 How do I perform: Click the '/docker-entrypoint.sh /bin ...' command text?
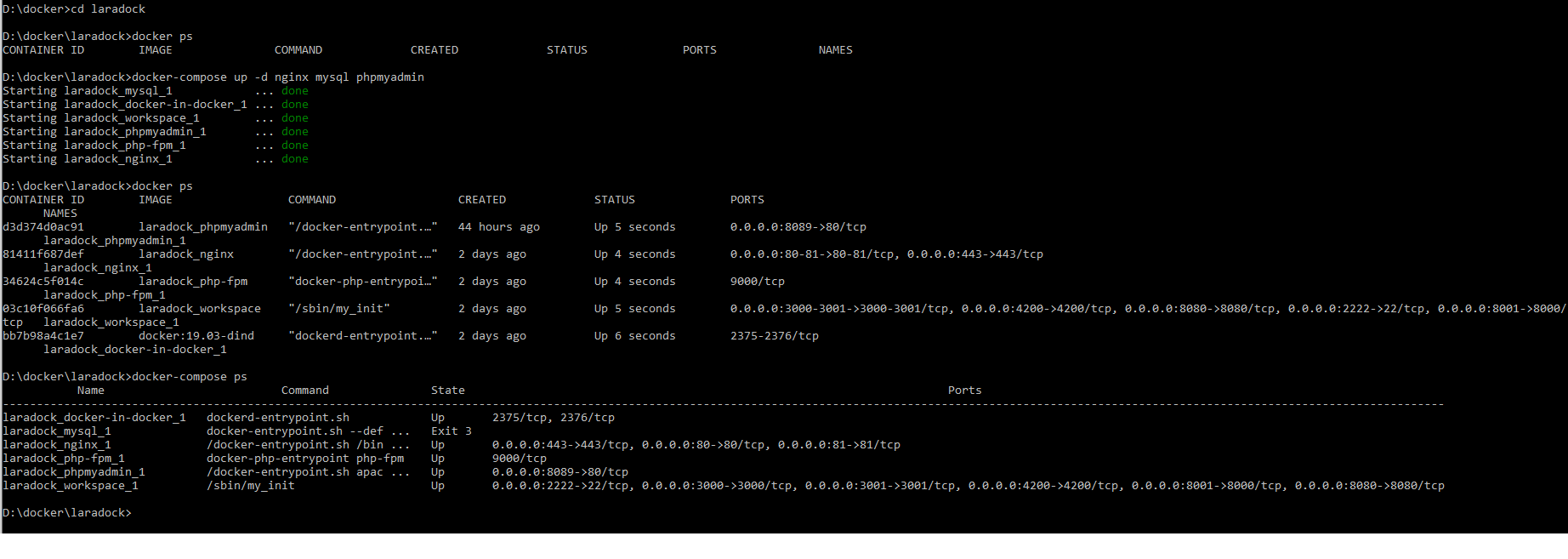coord(309,445)
